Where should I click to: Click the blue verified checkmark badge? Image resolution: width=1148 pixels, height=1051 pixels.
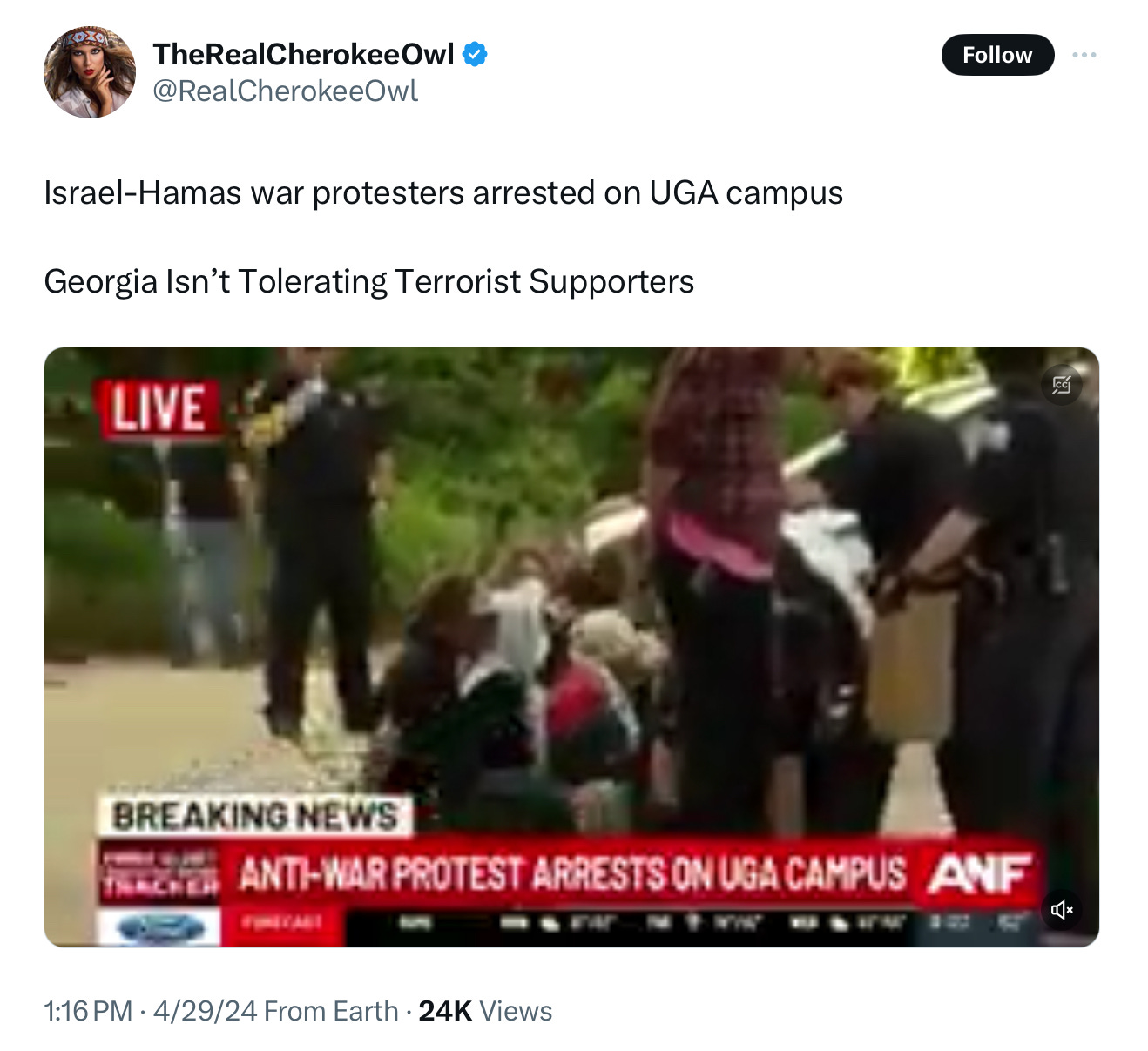pos(475,54)
